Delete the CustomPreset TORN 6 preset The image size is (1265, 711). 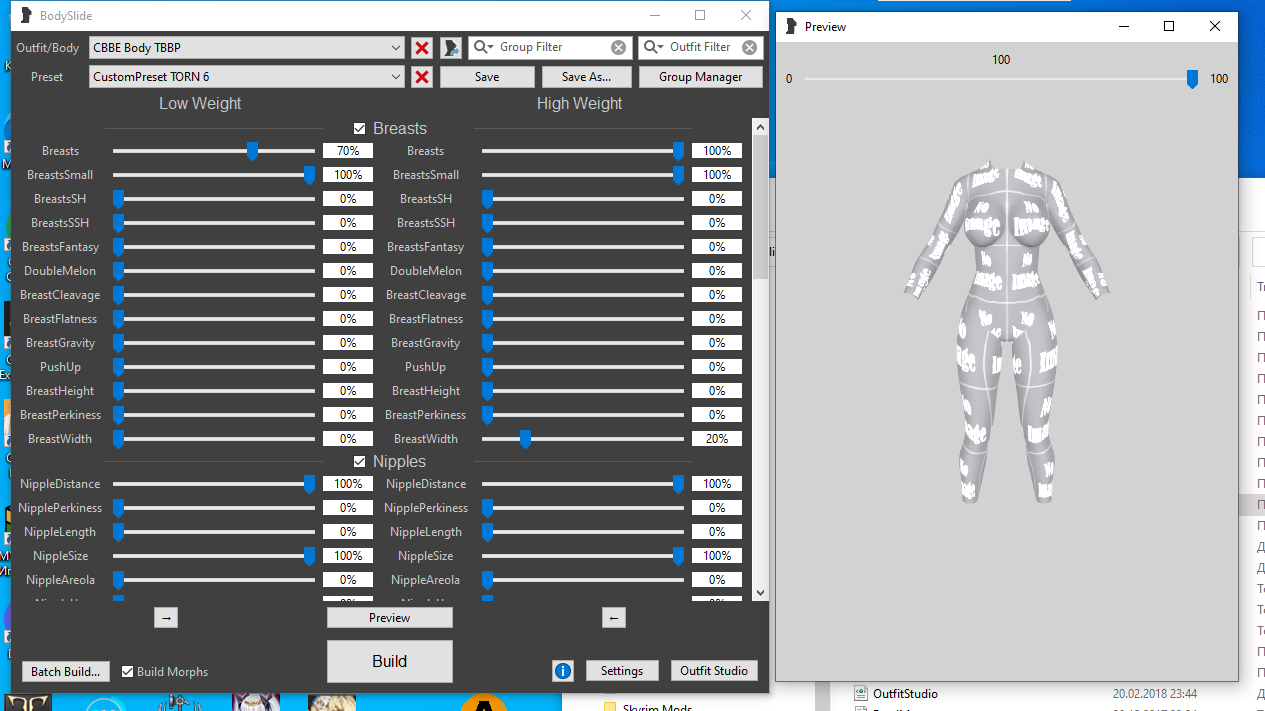point(422,77)
